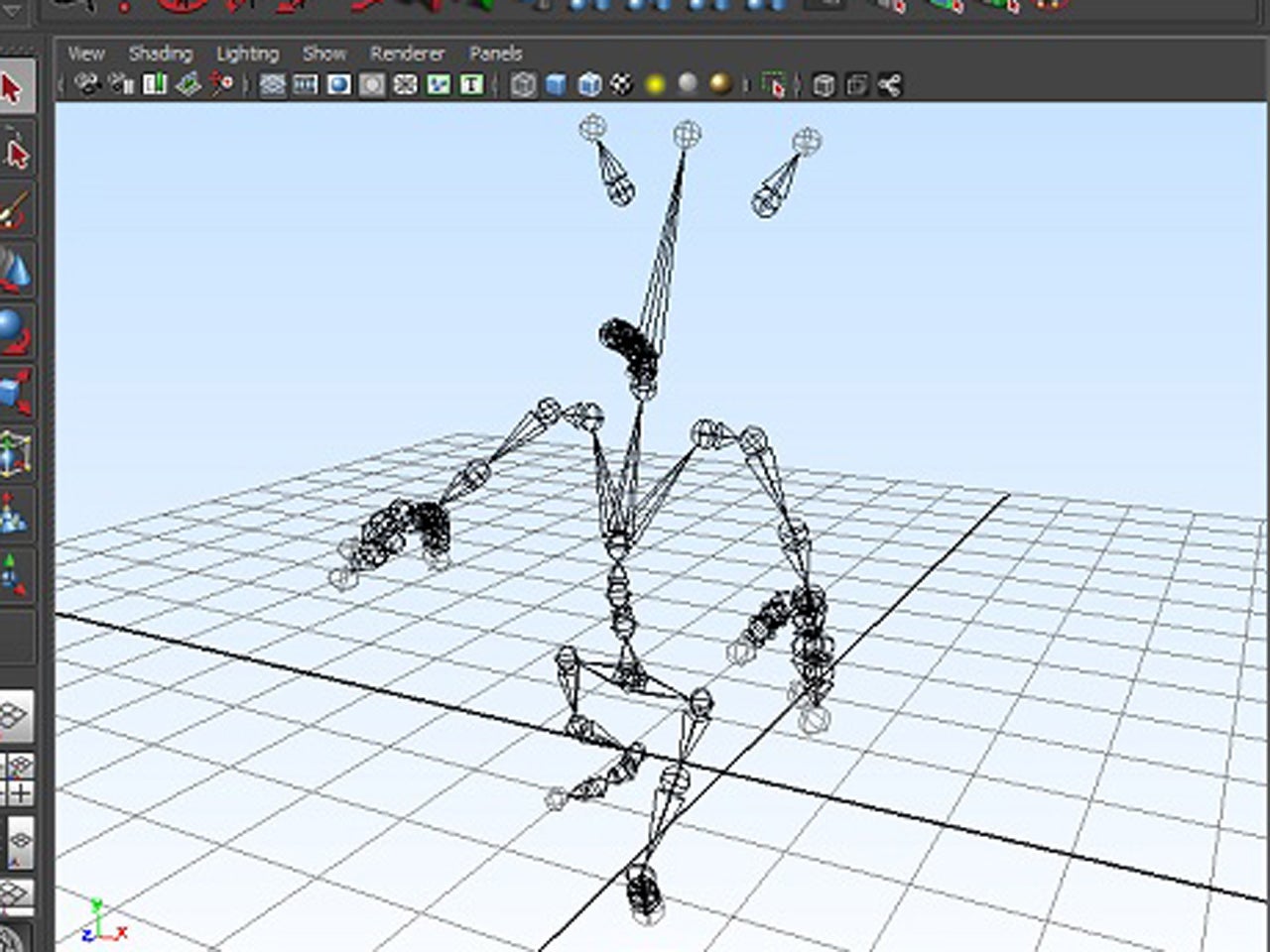The image size is (1270, 952).
Task: Toggle X-ray active components
Action: (x=856, y=85)
